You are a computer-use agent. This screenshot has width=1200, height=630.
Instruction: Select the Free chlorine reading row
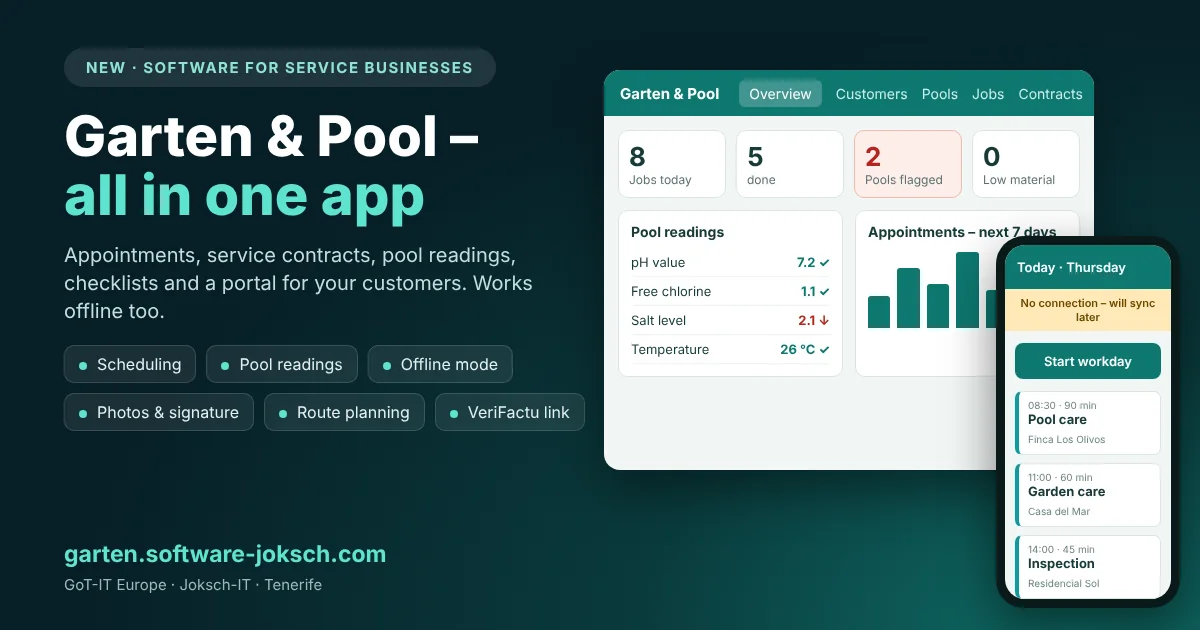point(730,292)
